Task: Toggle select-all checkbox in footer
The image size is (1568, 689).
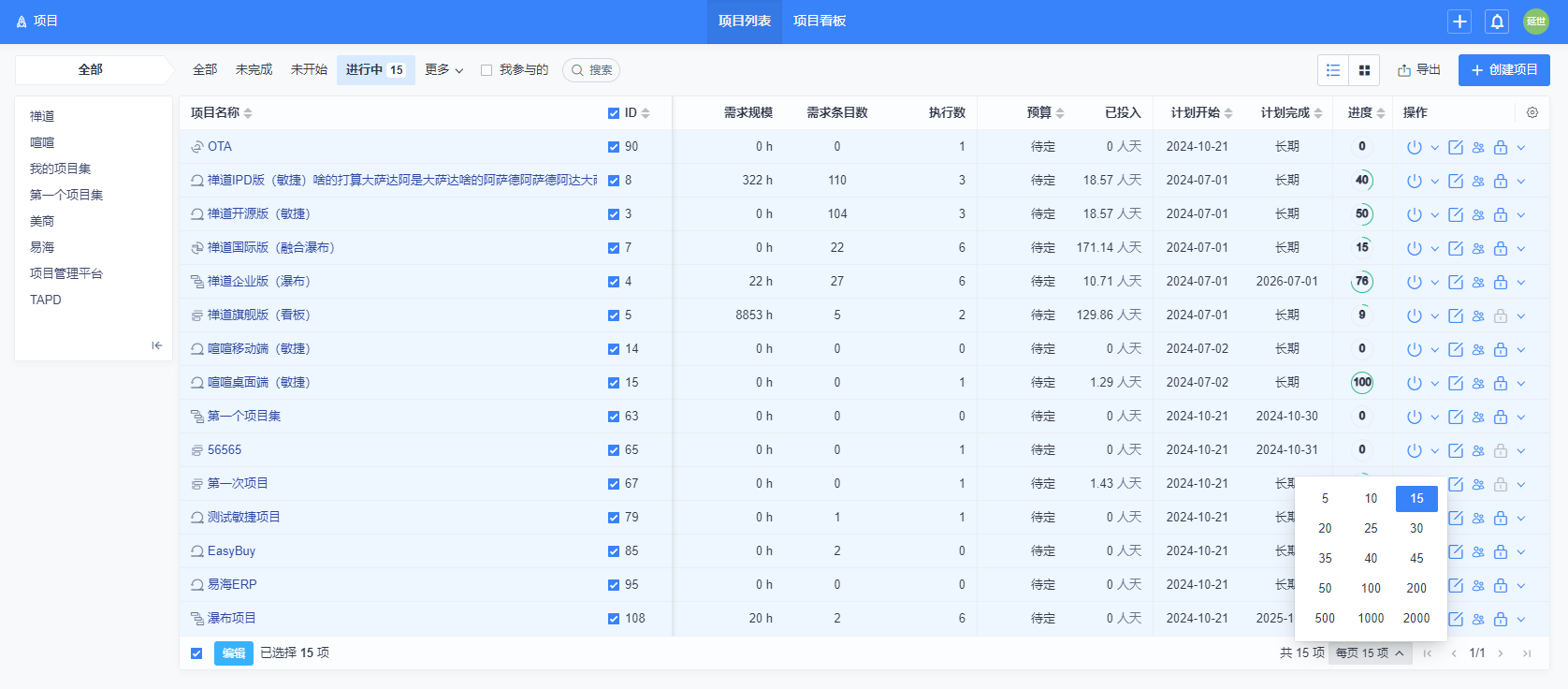Action: 196,653
